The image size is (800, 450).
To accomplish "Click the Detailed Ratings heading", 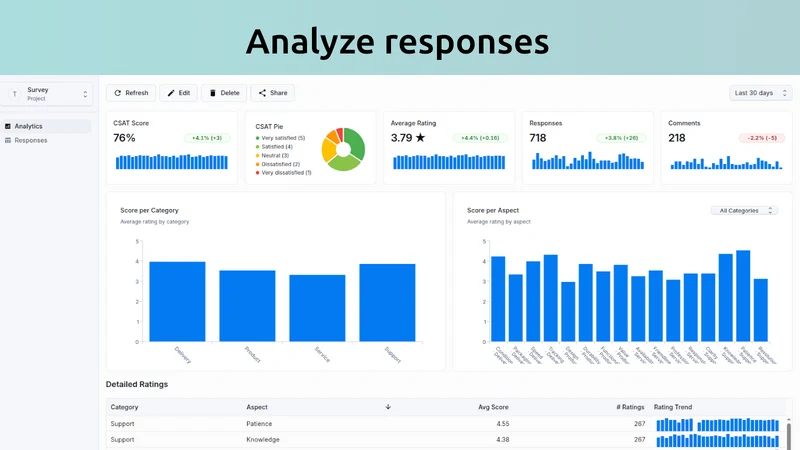I will (x=137, y=384).
